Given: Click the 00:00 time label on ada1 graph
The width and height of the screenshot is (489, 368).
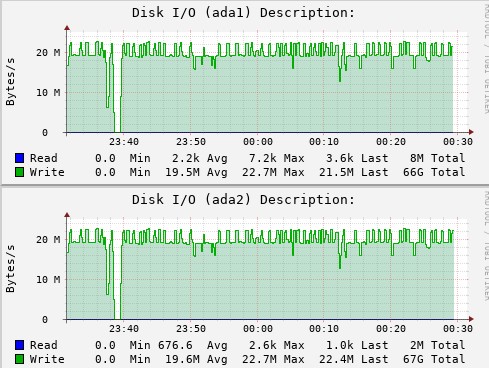Looking at the screenshot, I should click(x=258, y=142).
